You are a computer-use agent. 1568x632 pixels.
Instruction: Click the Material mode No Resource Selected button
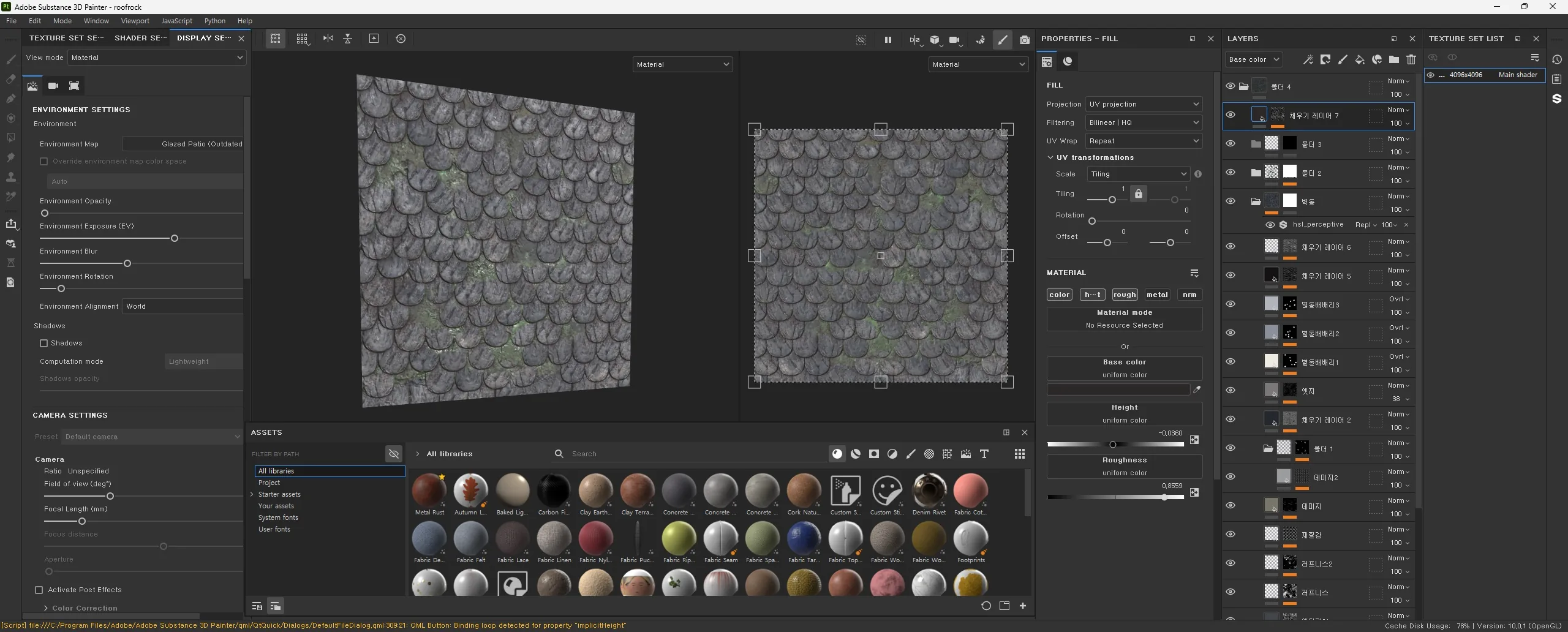1125,319
